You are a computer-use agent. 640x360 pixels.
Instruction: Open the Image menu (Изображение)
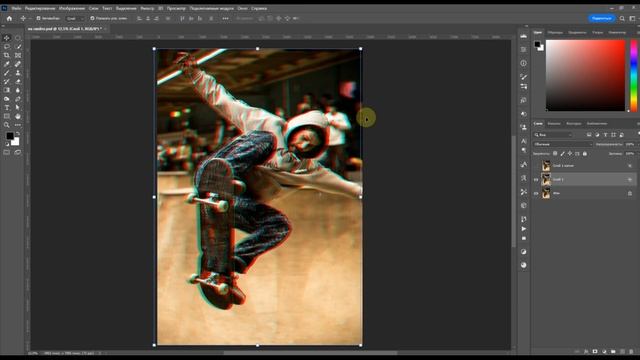pos(72,8)
